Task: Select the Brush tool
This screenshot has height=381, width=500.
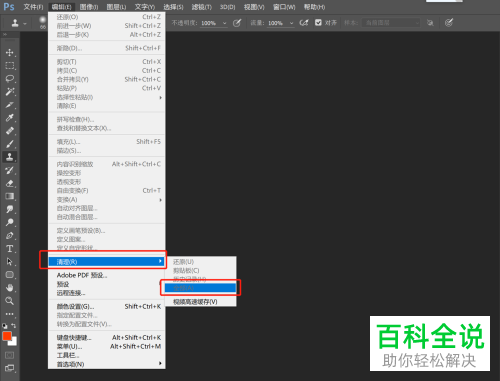Action: point(10,144)
